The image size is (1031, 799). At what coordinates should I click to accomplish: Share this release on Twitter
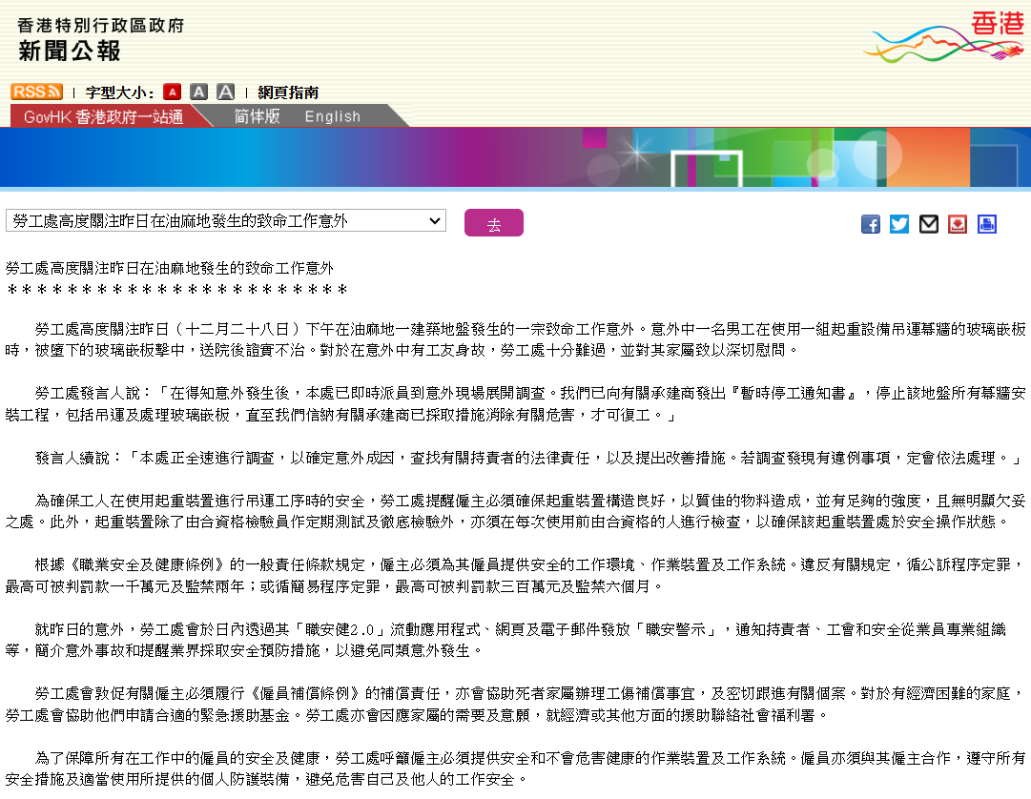[900, 224]
